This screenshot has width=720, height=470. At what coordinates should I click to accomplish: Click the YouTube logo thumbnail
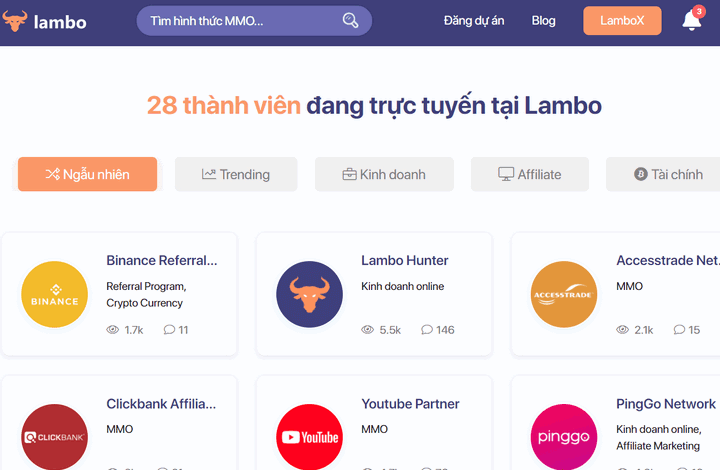pos(309,437)
